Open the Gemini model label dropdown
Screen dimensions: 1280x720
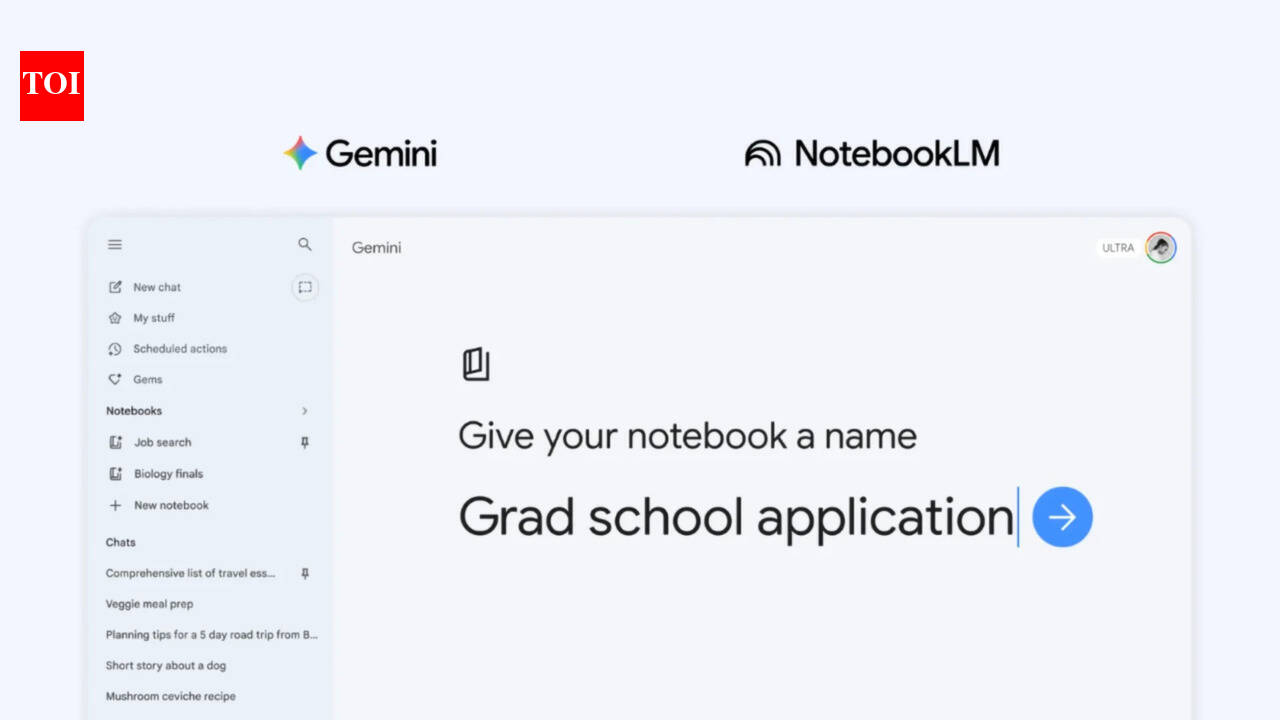[376, 247]
